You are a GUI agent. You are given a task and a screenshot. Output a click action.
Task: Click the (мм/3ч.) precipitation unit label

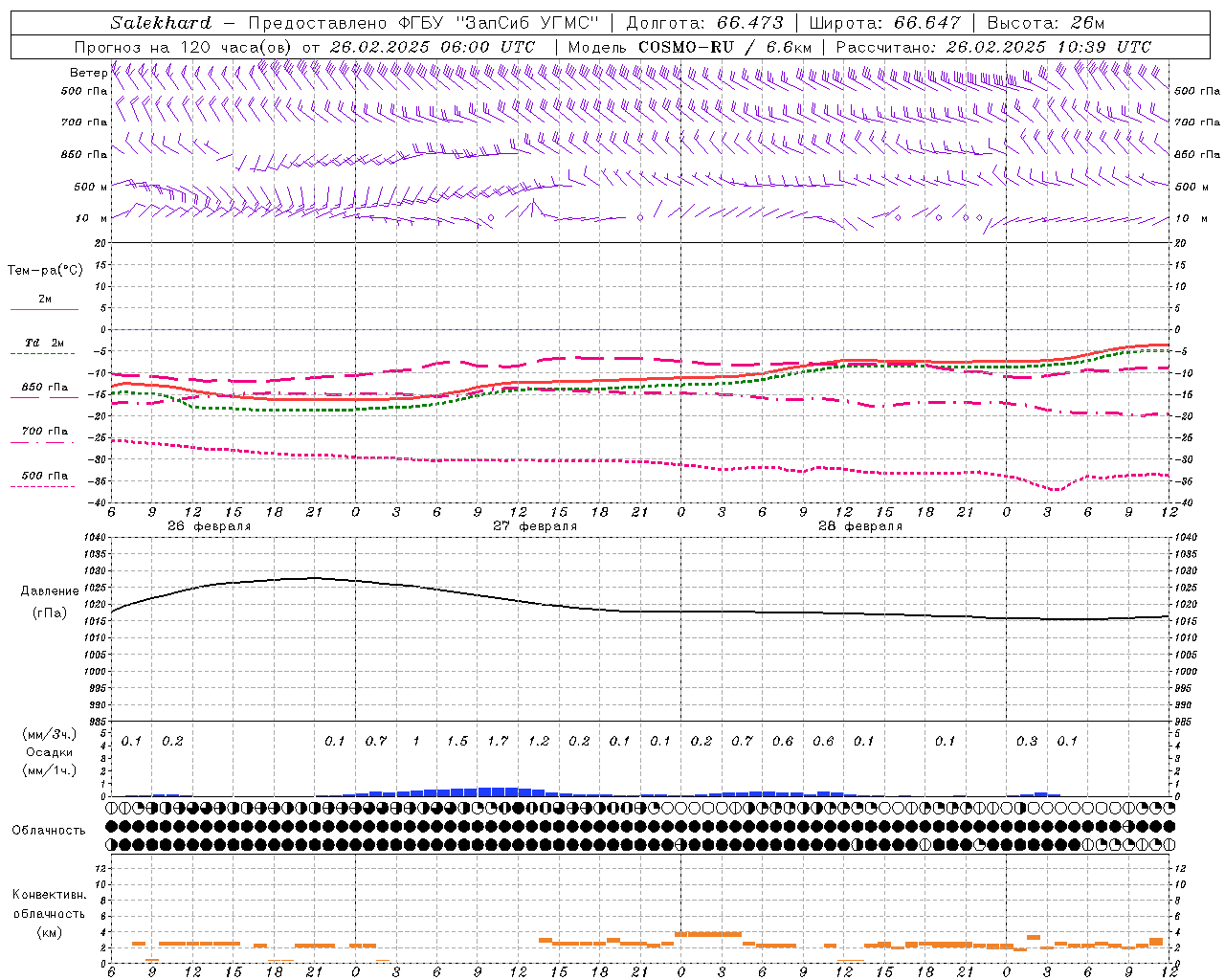pos(50,734)
